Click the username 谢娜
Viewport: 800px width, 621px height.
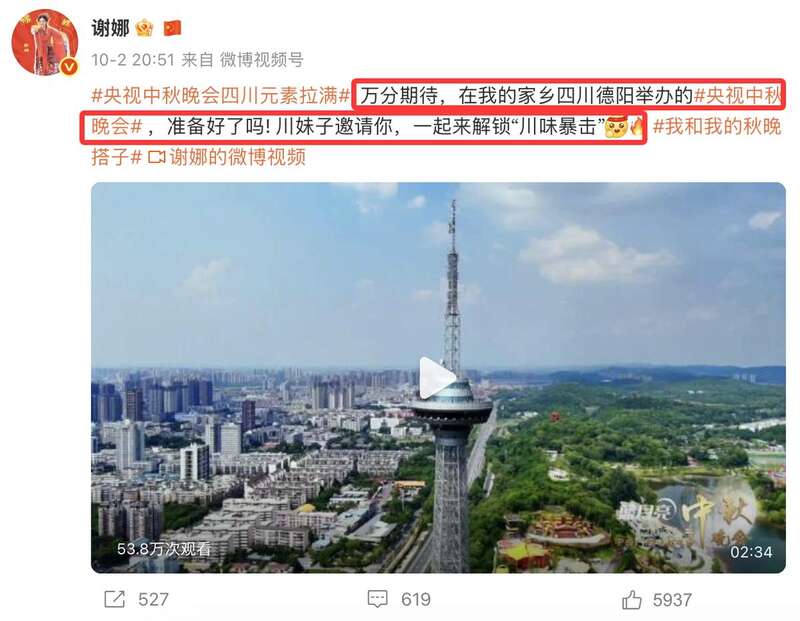[x=110, y=28]
